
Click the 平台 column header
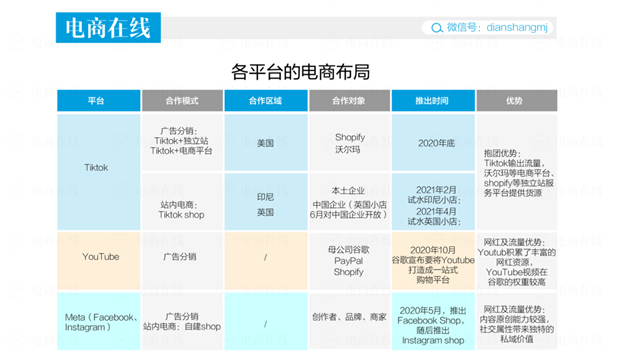click(x=98, y=100)
